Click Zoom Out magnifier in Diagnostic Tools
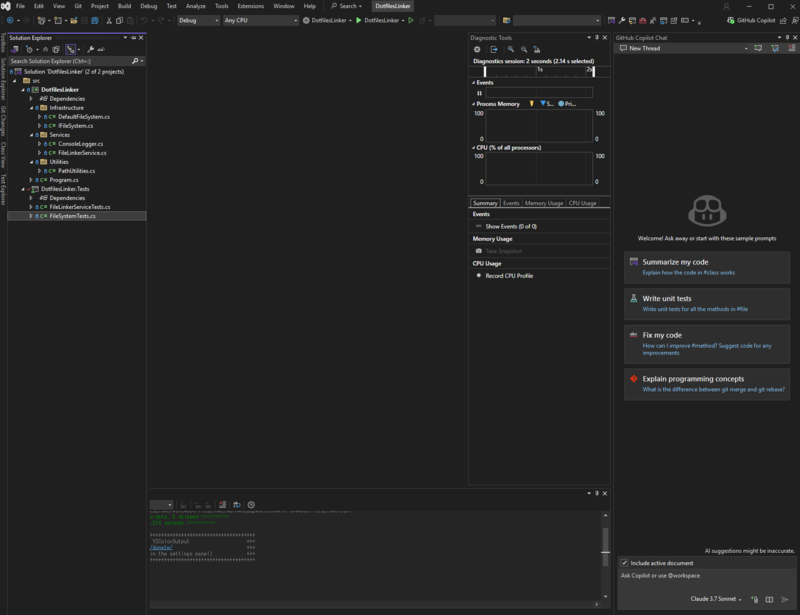Screen dimensions: 800x615 [524, 50]
